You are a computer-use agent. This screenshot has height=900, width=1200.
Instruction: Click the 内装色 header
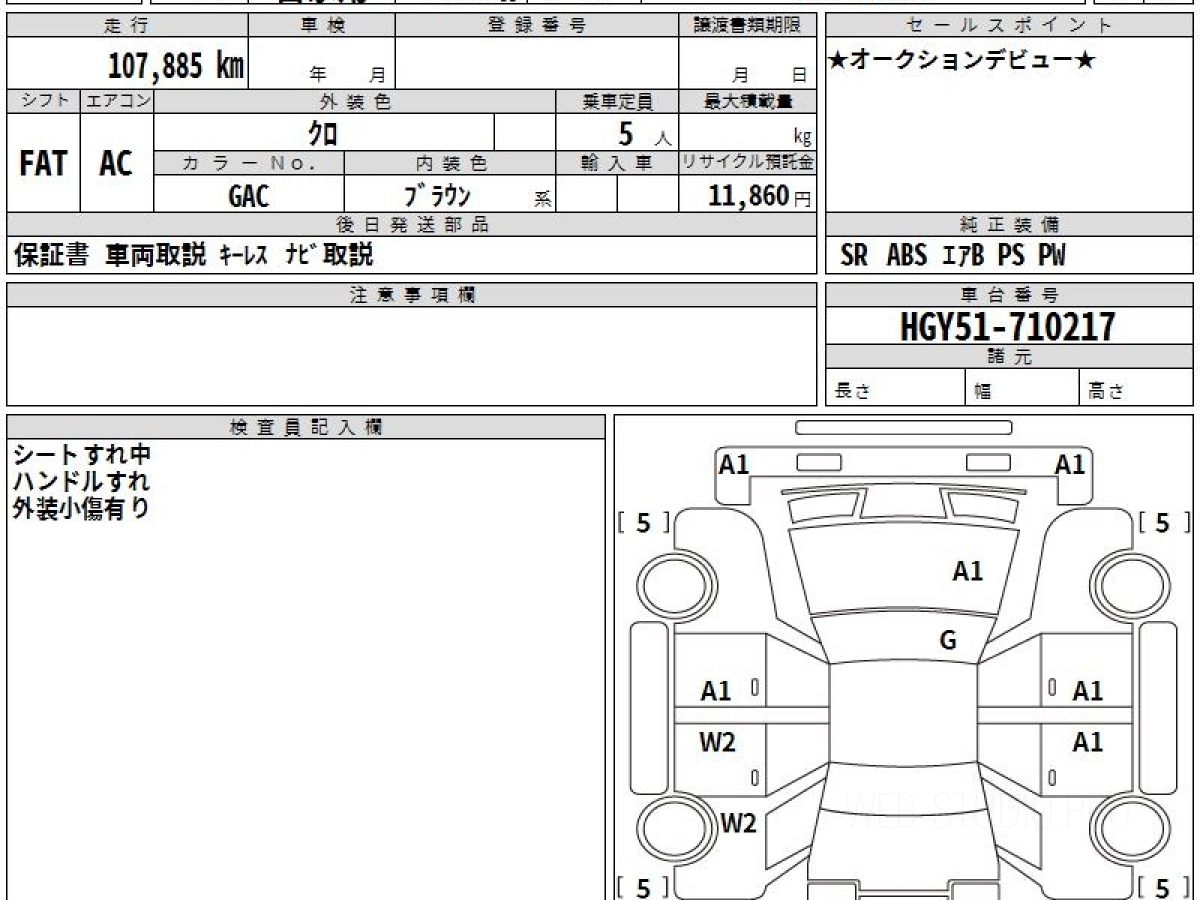click(x=450, y=163)
